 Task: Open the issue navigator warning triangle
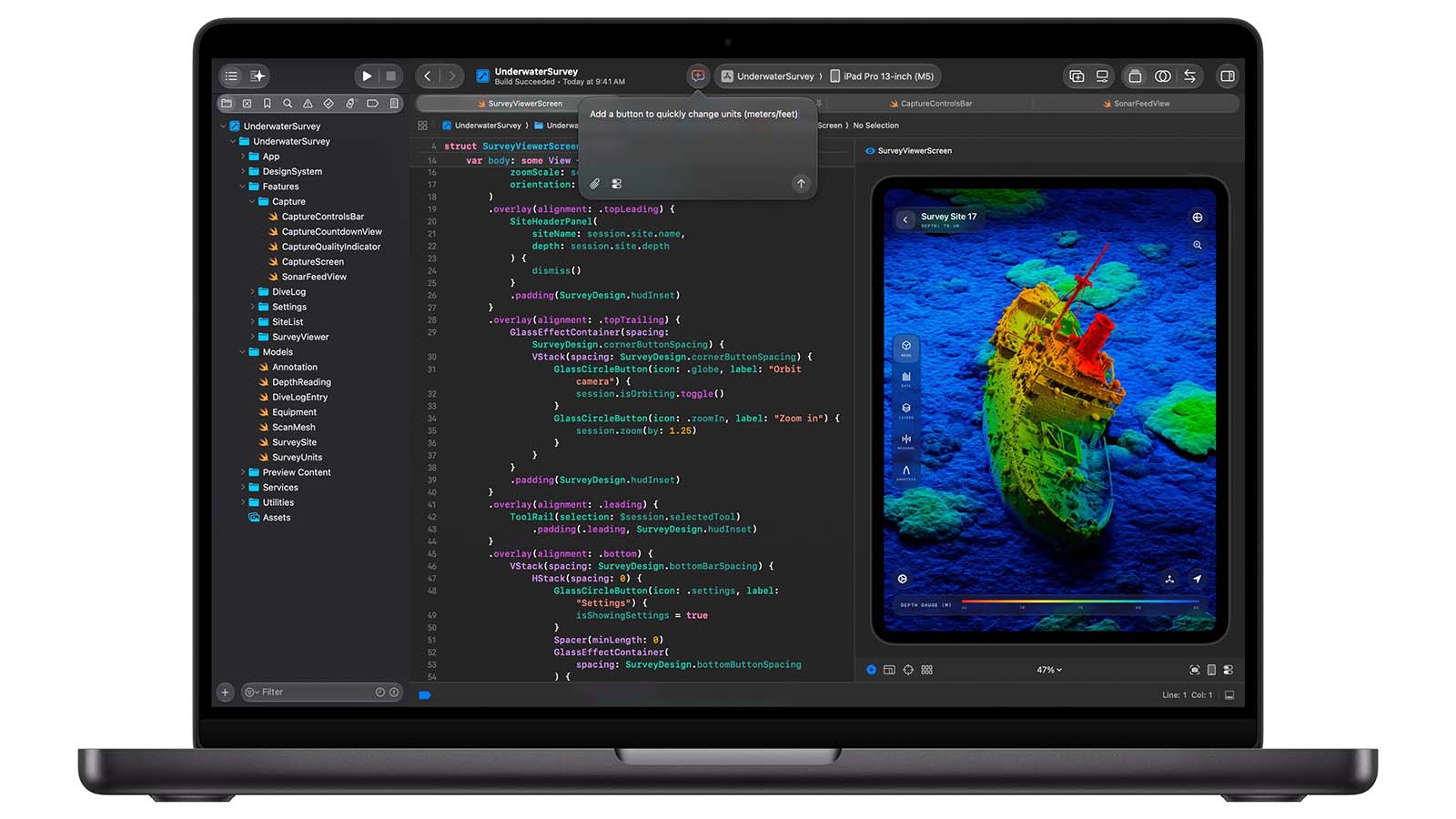click(308, 104)
